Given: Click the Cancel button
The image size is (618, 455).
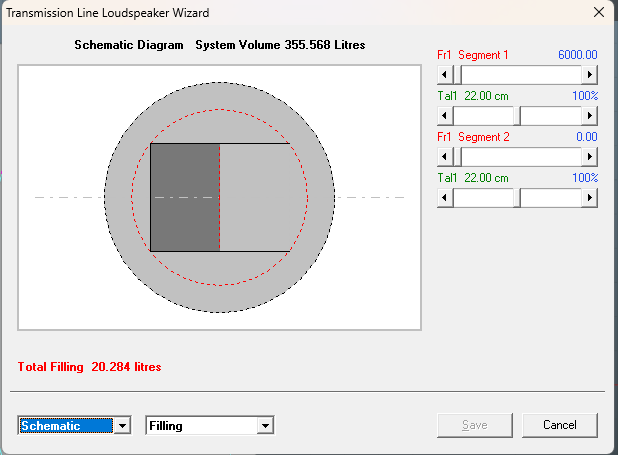Looking at the screenshot, I should coord(560,425).
